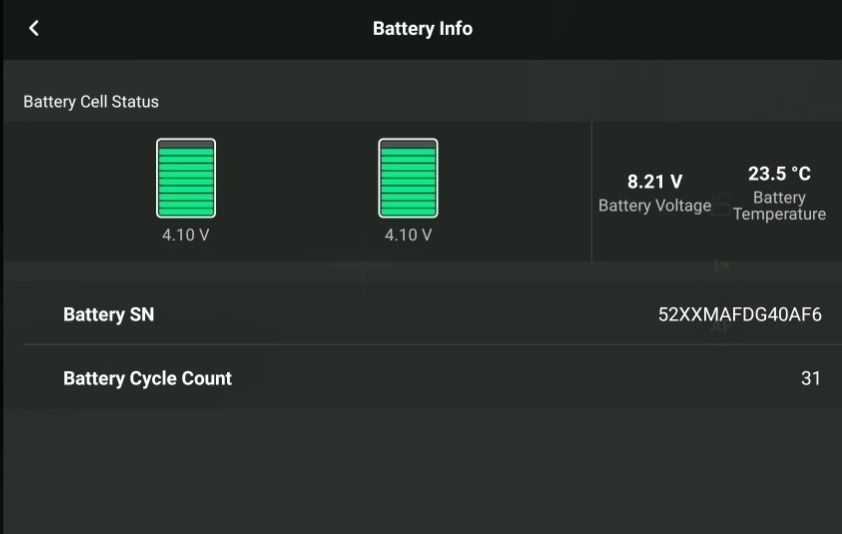Viewport: 842px width, 534px height.
Task: Click the empty top segment of left cell
Action: coord(186,144)
